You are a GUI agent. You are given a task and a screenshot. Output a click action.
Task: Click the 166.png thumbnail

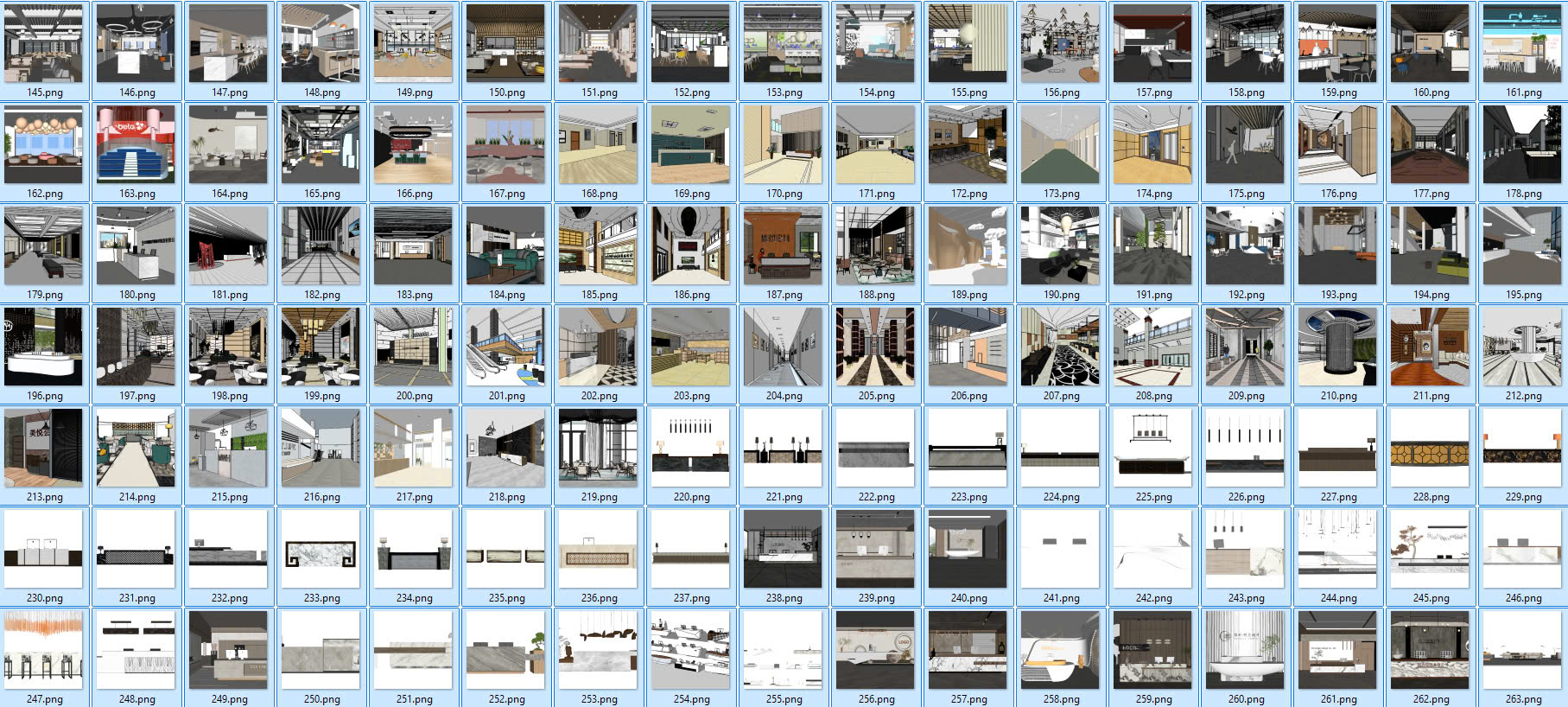pos(414,145)
